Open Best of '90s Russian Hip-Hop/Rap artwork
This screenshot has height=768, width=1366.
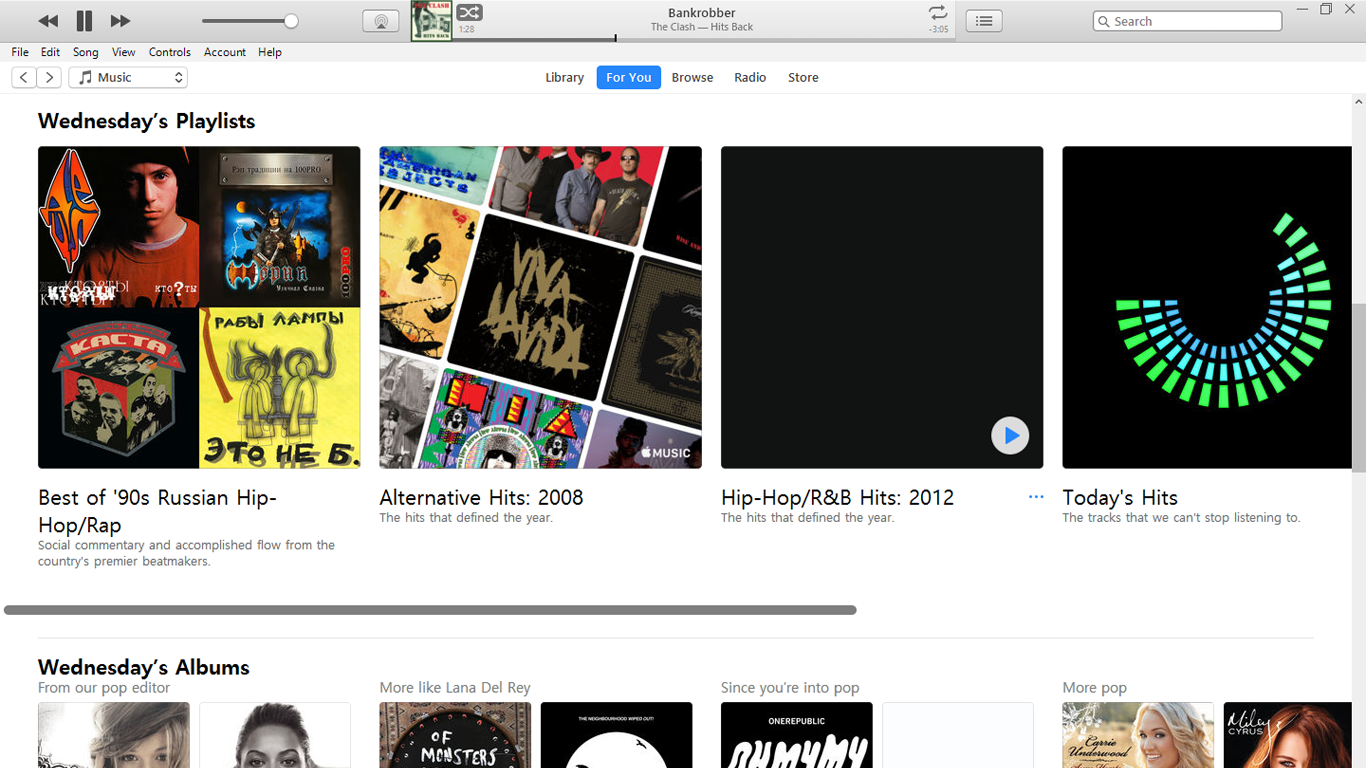click(x=199, y=307)
